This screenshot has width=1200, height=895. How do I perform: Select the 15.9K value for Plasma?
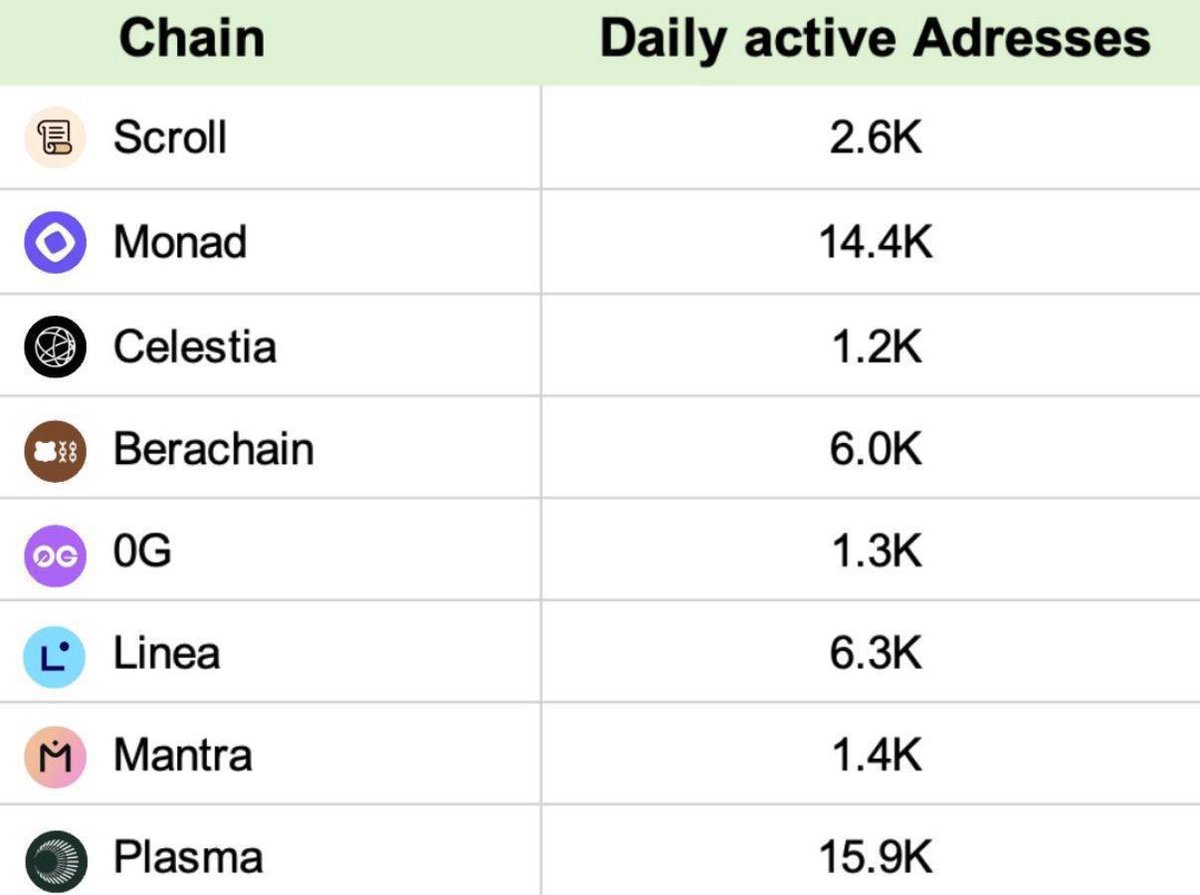pyautogui.click(x=876, y=858)
